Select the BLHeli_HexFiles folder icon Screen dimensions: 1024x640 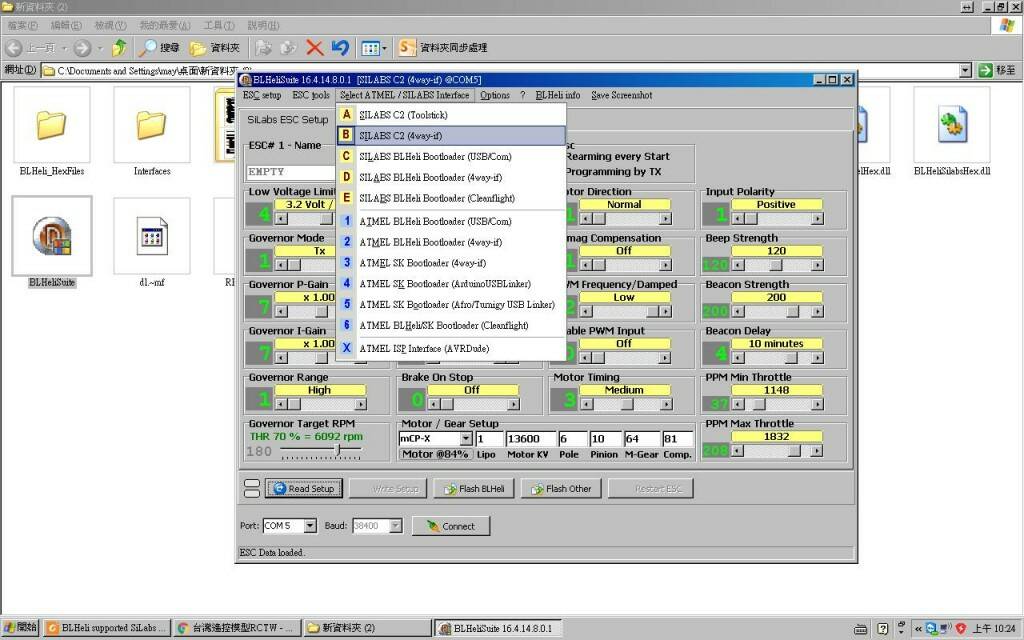point(52,125)
